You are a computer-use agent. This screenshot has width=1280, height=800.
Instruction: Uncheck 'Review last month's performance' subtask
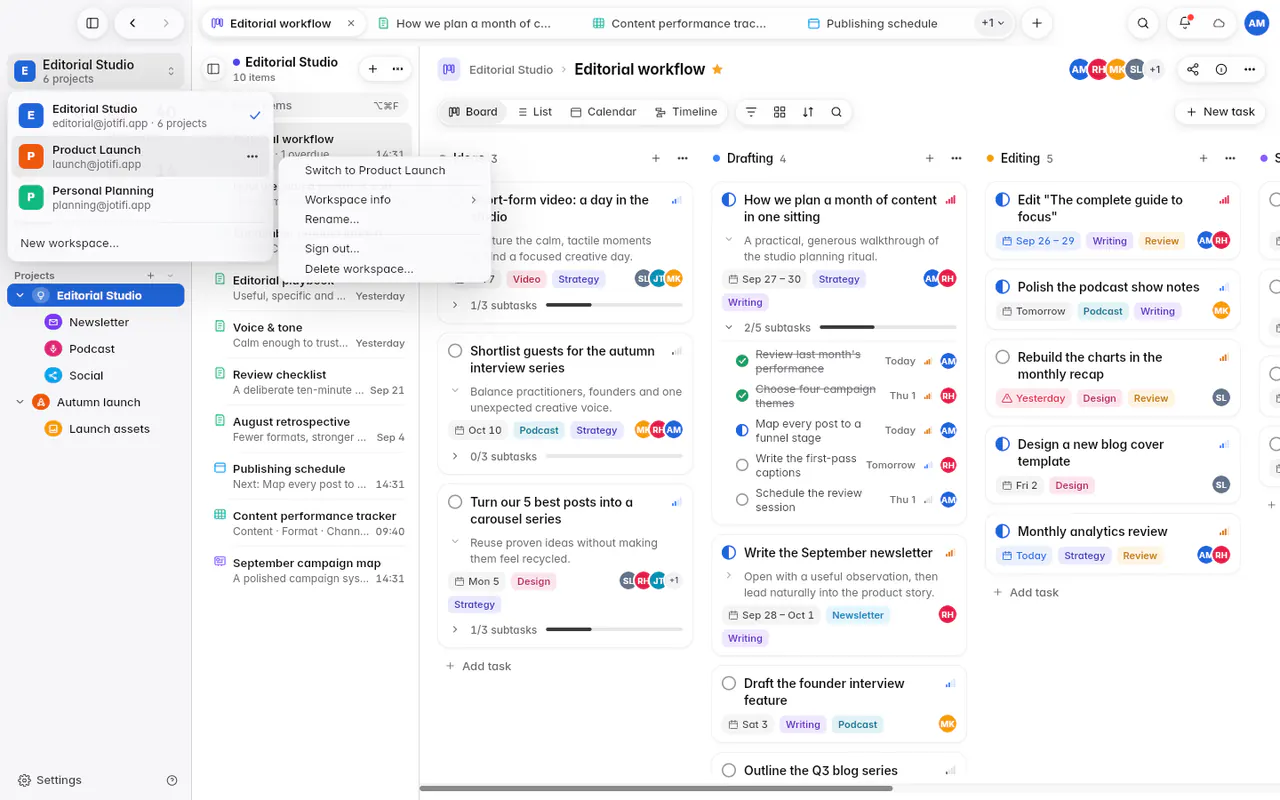point(742,361)
